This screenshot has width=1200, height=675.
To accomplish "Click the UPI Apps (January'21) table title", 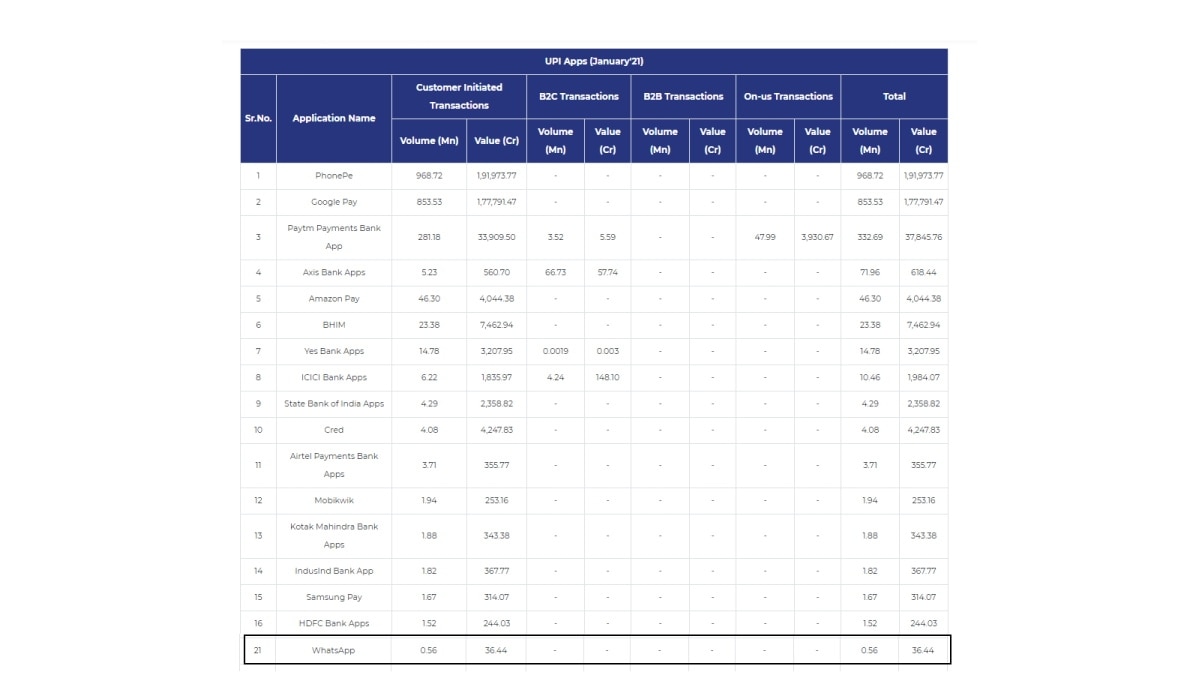I will [x=594, y=61].
